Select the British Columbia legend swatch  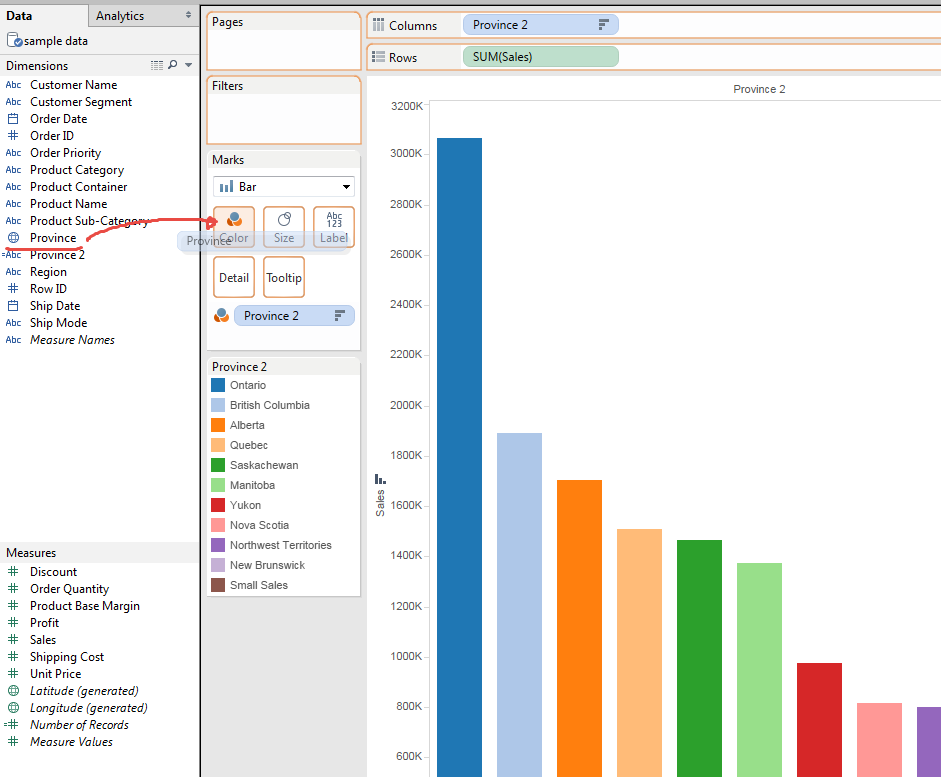[x=218, y=405]
